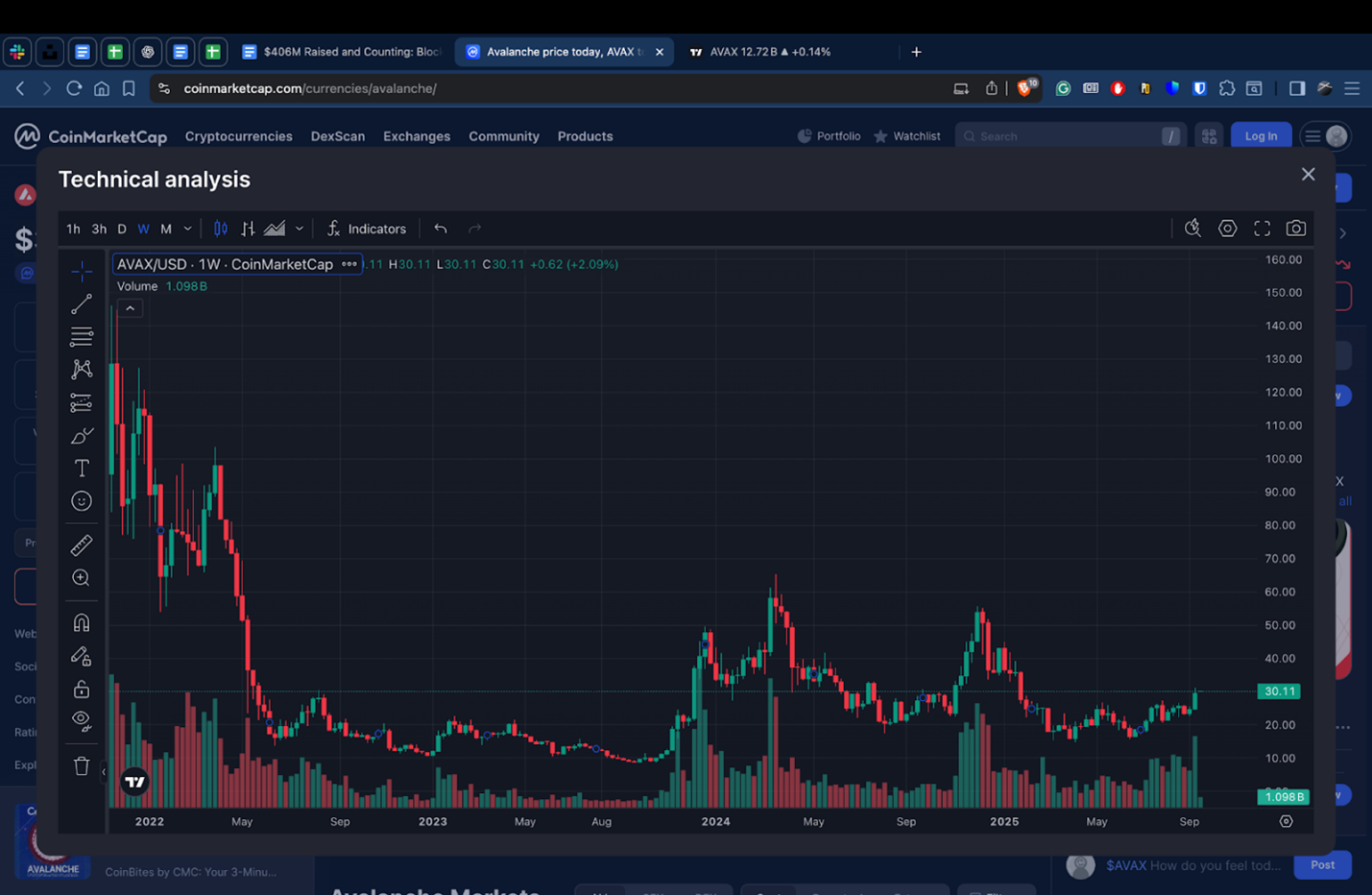Viewport: 1372px width, 895px height.
Task: Select the W weekly interval
Action: point(143,229)
